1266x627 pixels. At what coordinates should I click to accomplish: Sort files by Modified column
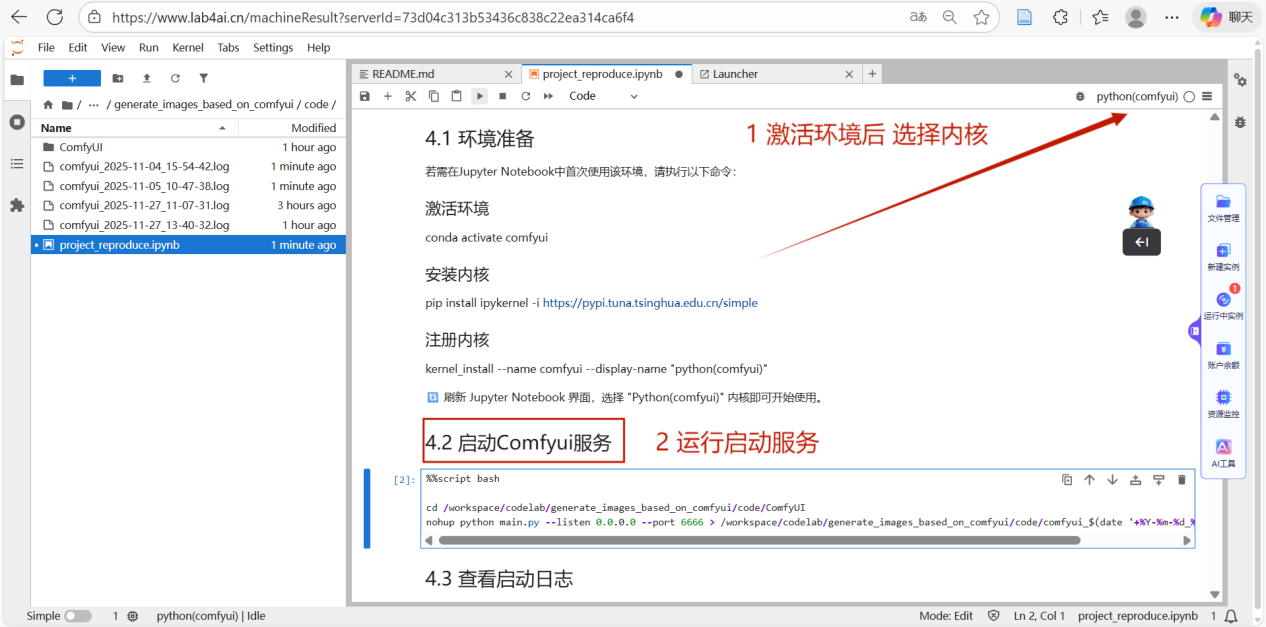[291, 128]
